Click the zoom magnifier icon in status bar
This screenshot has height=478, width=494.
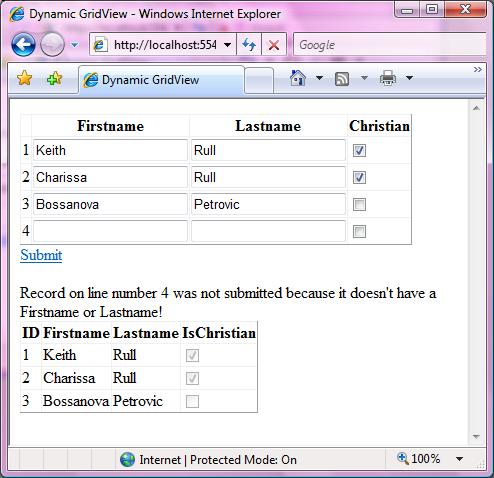[x=403, y=458]
